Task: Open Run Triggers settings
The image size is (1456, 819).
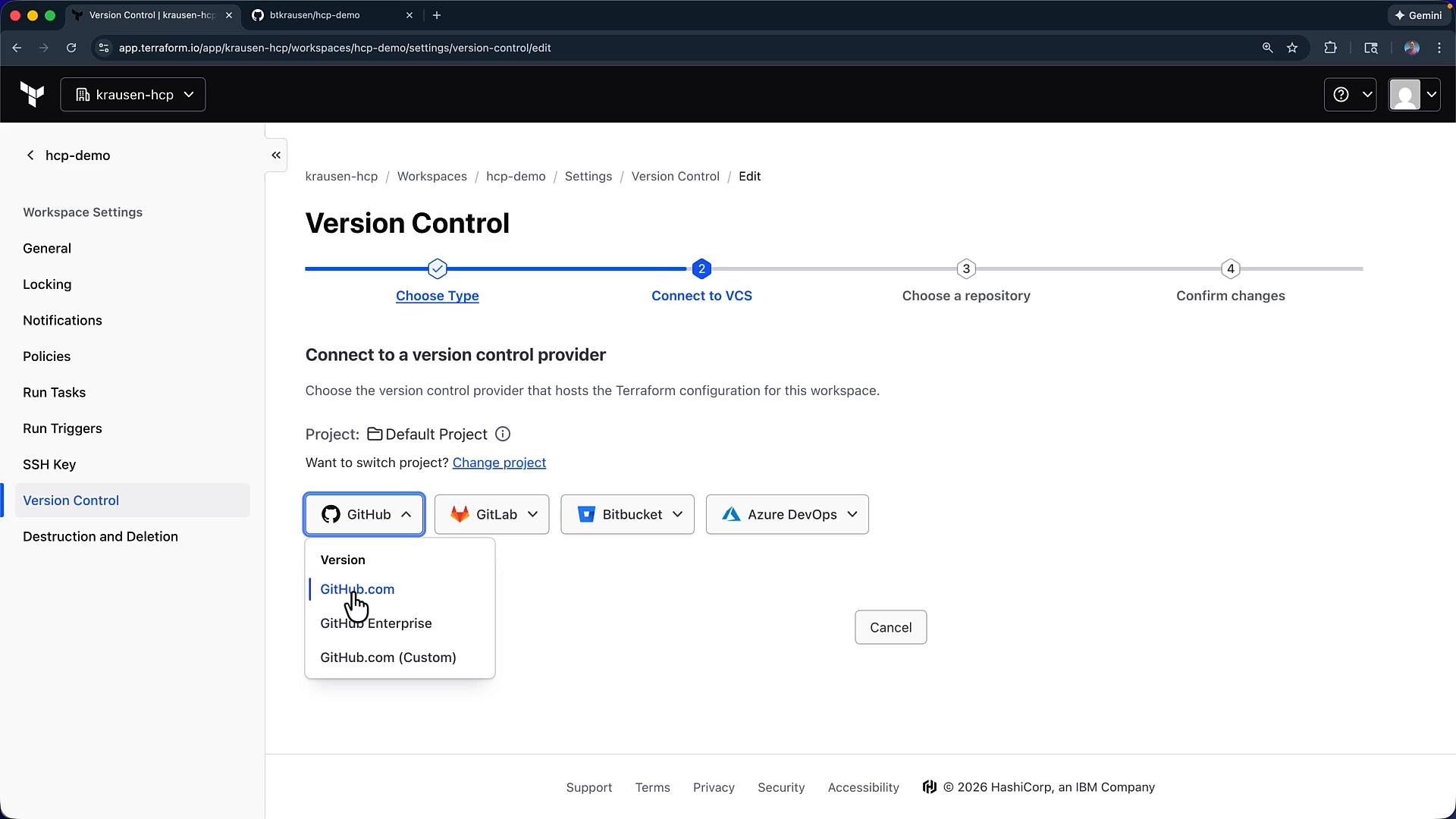Action: [x=62, y=428]
